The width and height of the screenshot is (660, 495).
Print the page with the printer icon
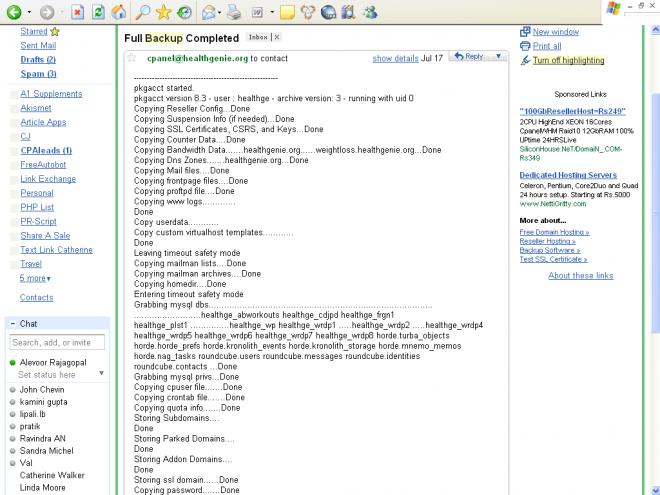pos(234,12)
